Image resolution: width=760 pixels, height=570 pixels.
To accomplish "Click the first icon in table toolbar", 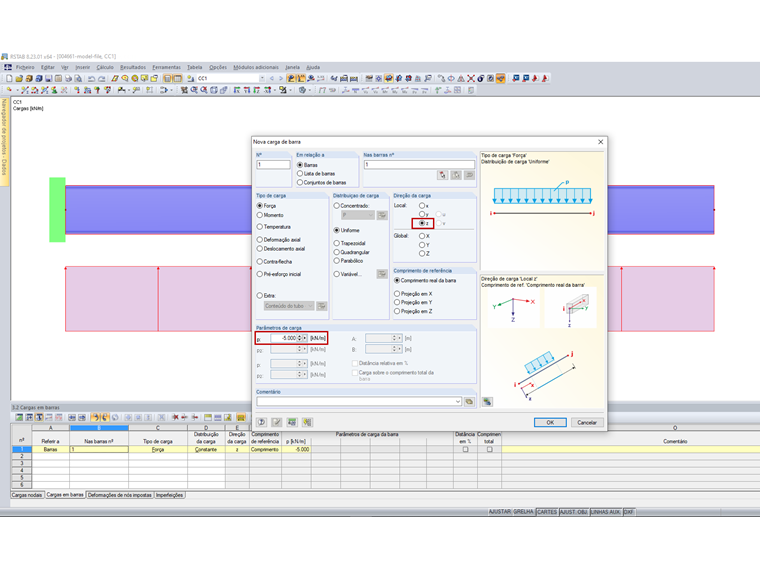I will click(x=19, y=417).
